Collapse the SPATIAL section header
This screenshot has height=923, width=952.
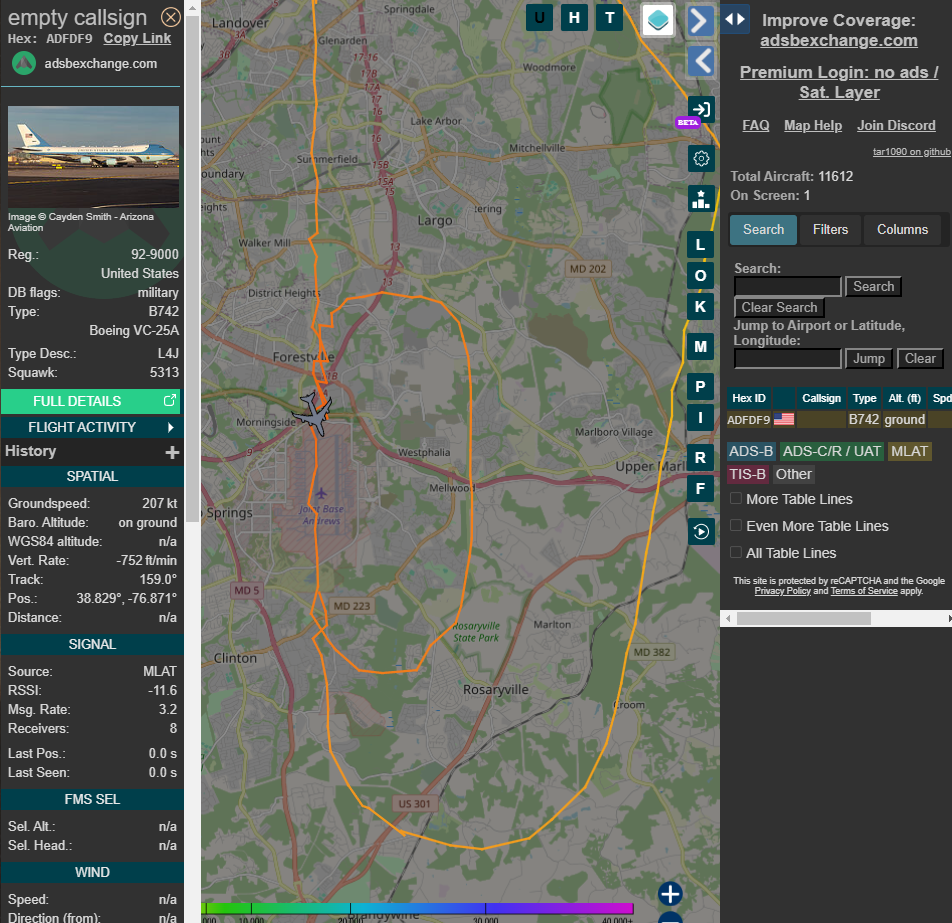point(92,476)
